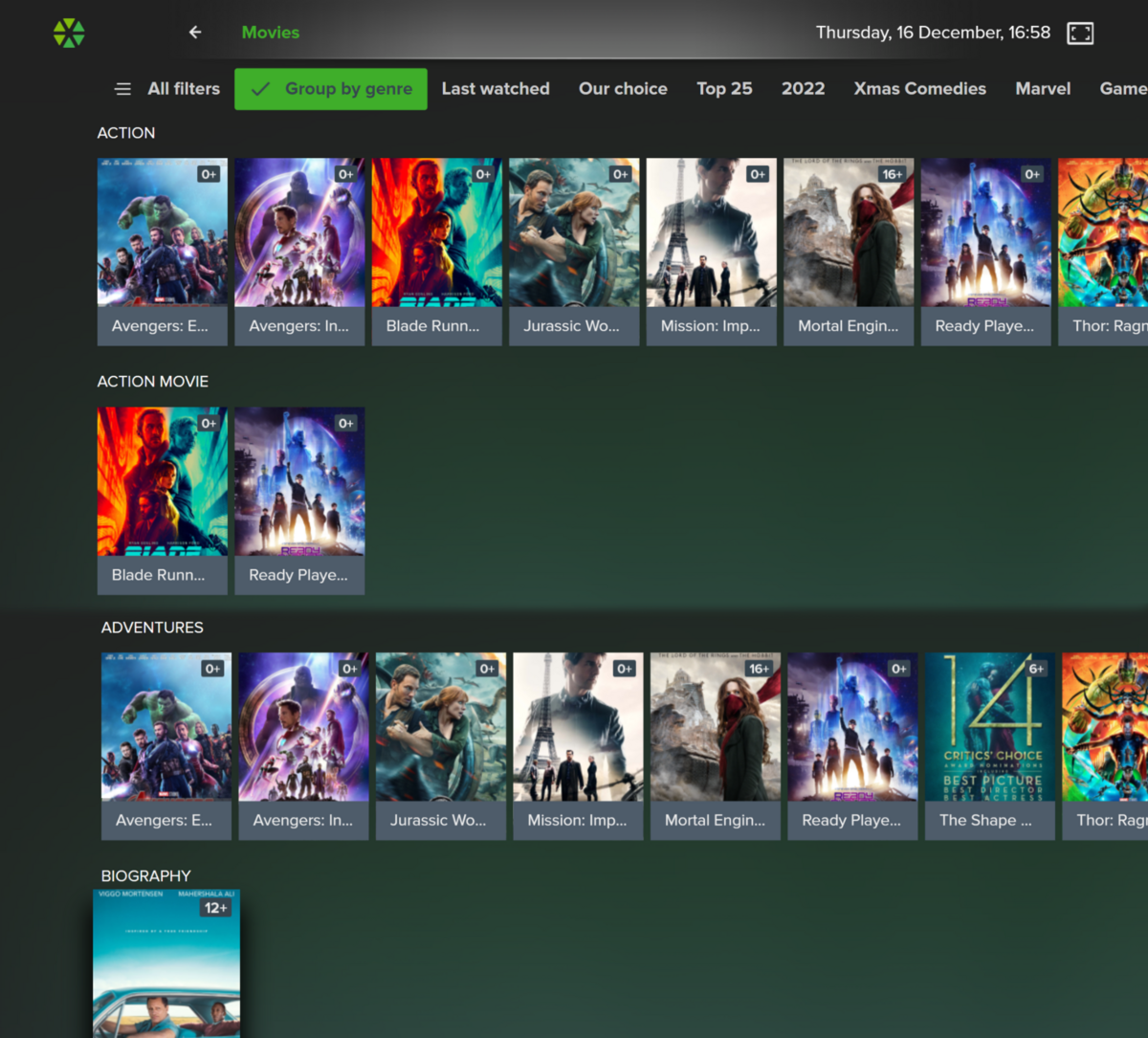The width and height of the screenshot is (1148, 1038).
Task: Open the All filters menu
Action: tap(167, 89)
